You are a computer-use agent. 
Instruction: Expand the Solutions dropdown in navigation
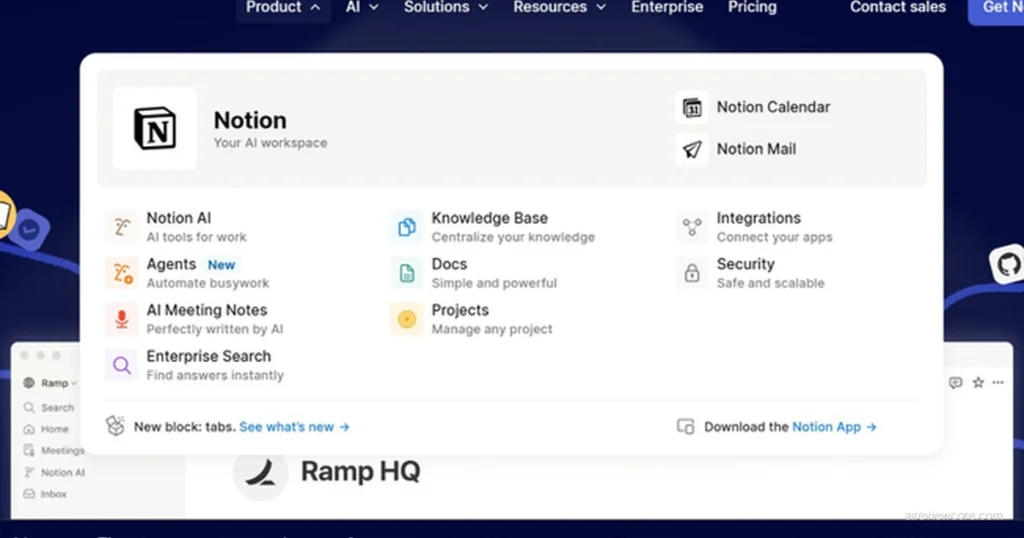(446, 7)
